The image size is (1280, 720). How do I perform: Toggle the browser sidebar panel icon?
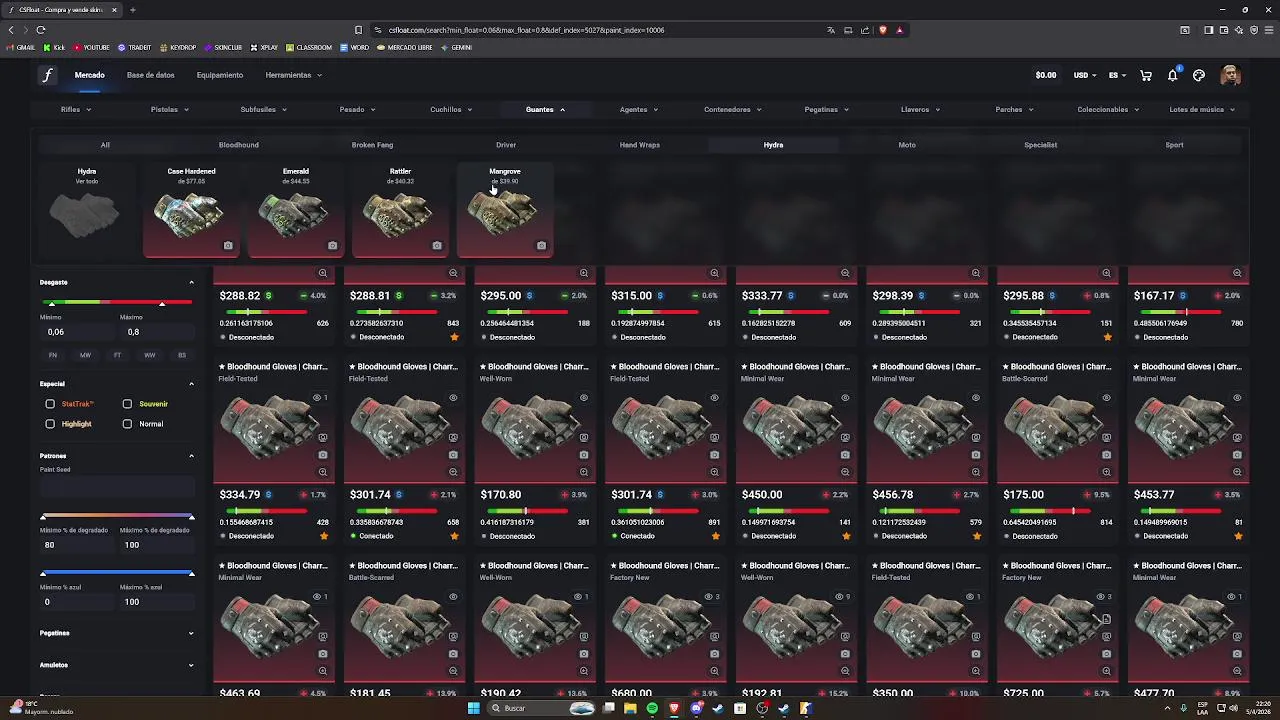point(1208,30)
